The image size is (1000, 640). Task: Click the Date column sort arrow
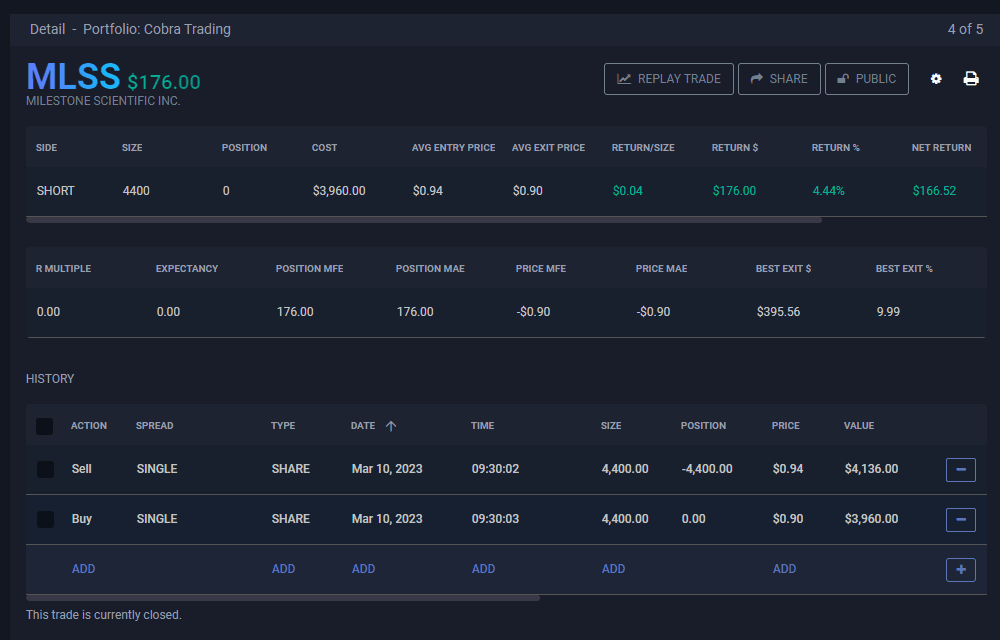click(x=391, y=426)
